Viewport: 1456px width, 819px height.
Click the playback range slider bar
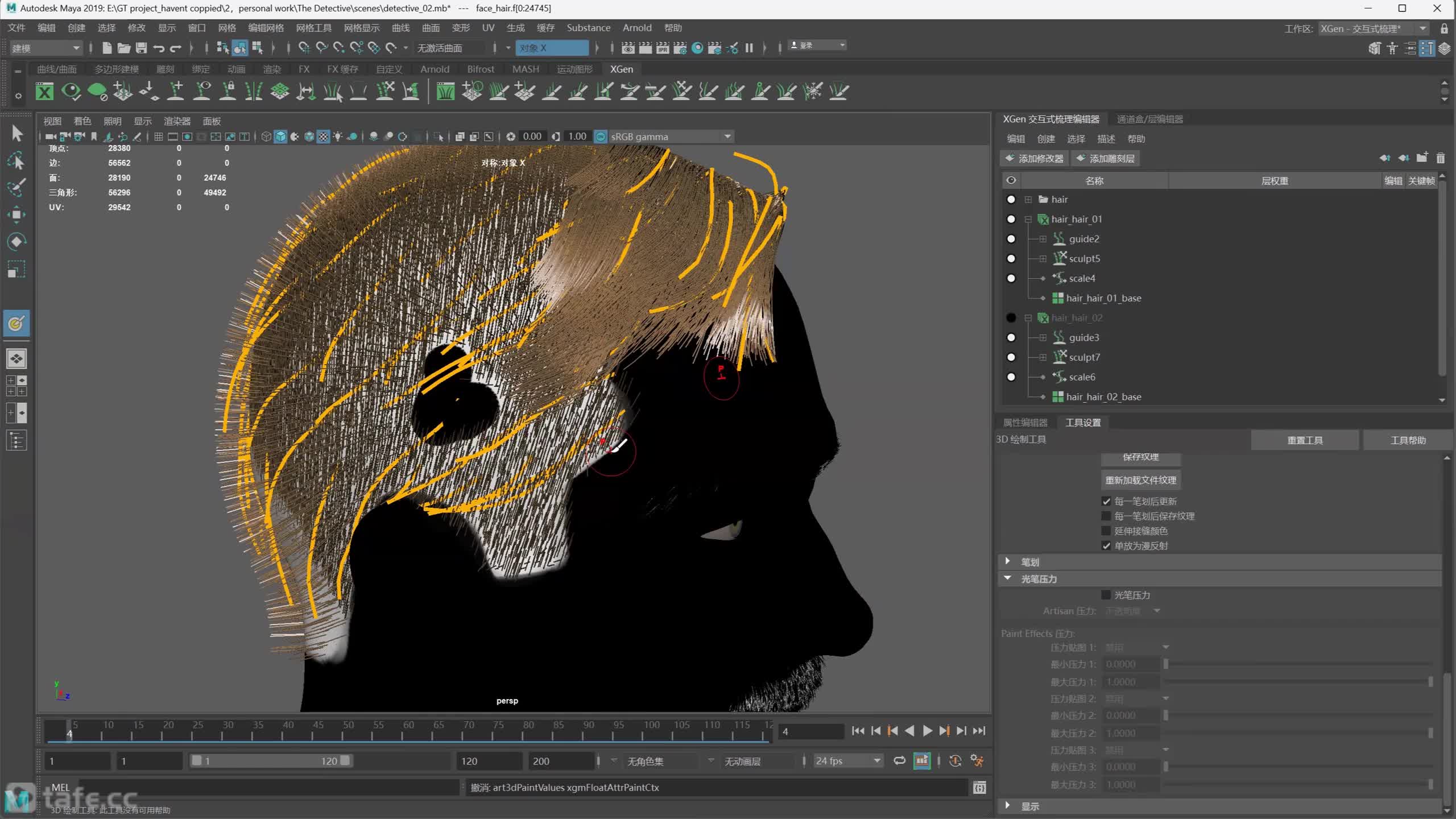pos(271,760)
